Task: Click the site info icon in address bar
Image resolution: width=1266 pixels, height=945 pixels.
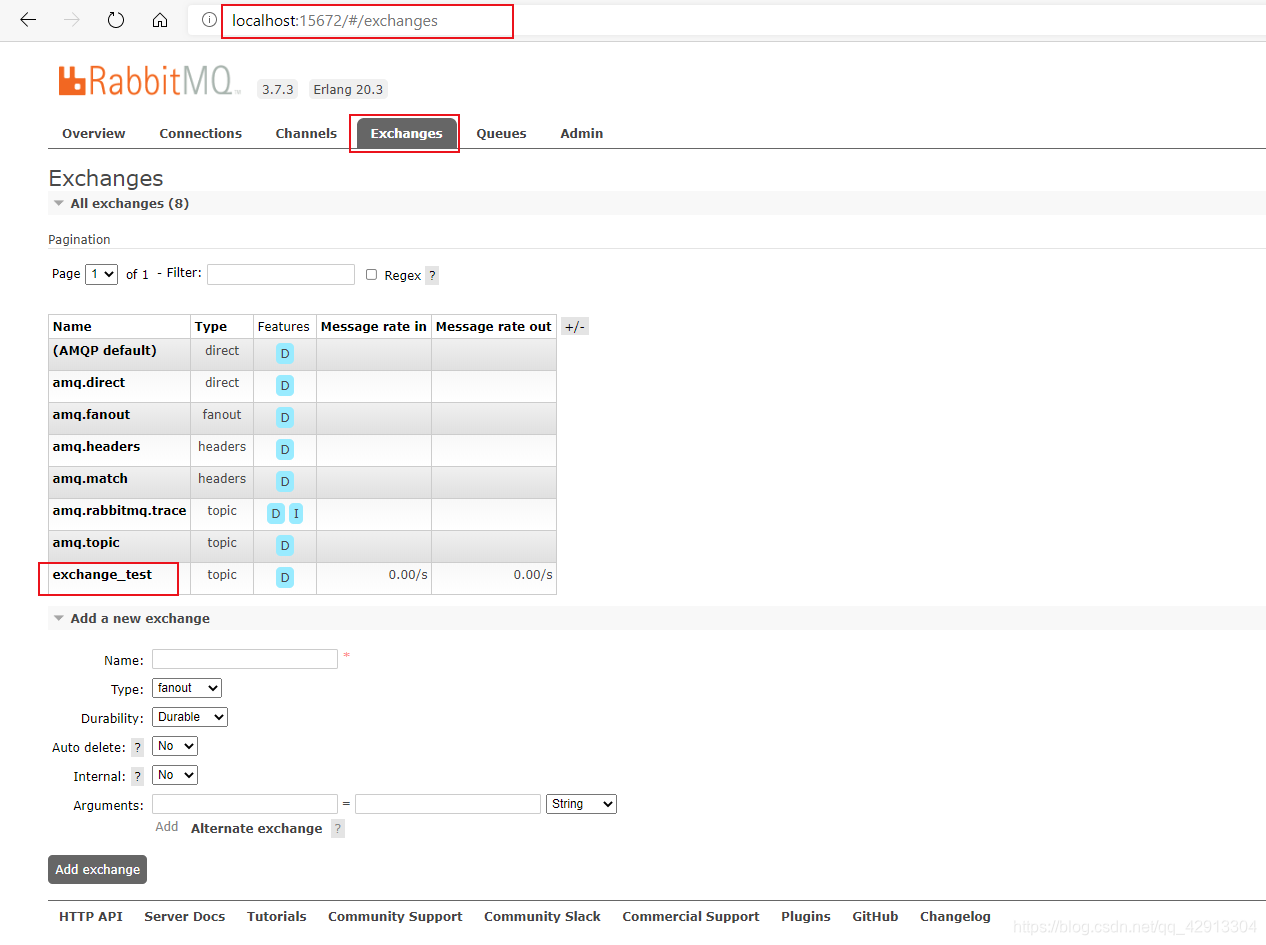Action: 209,20
